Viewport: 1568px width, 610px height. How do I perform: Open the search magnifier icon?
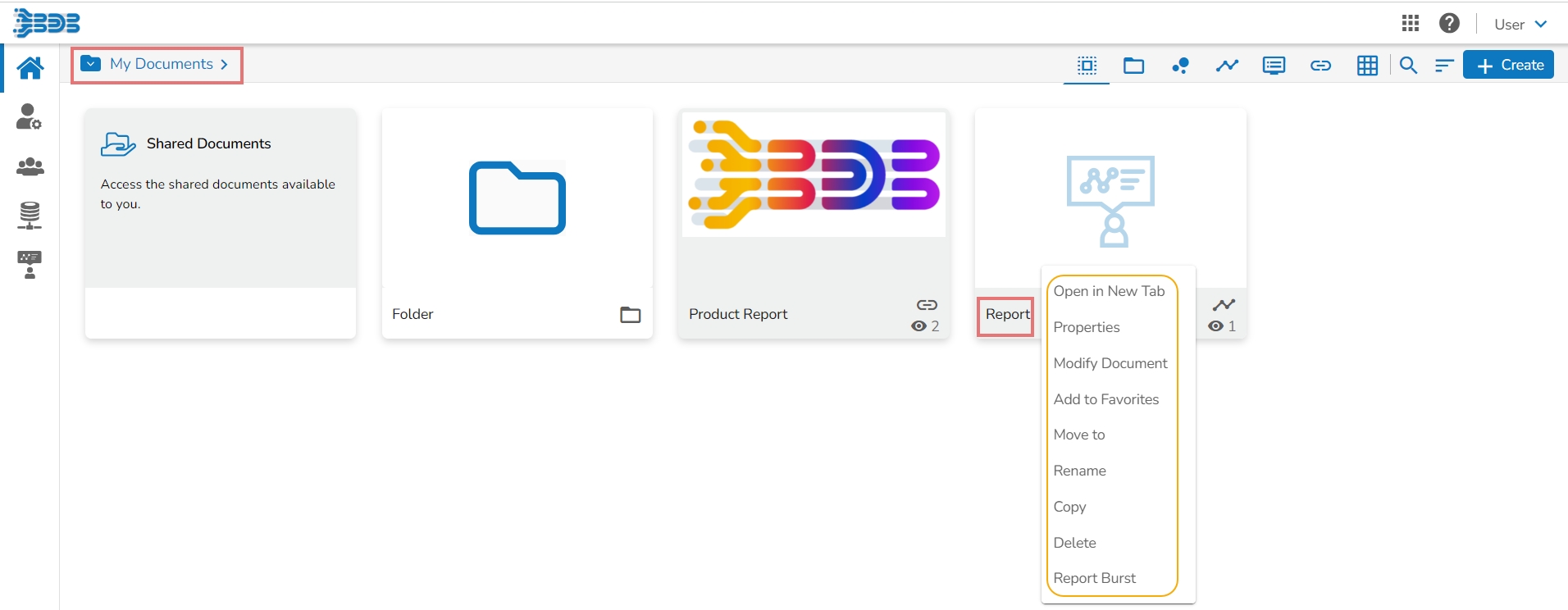1409,66
